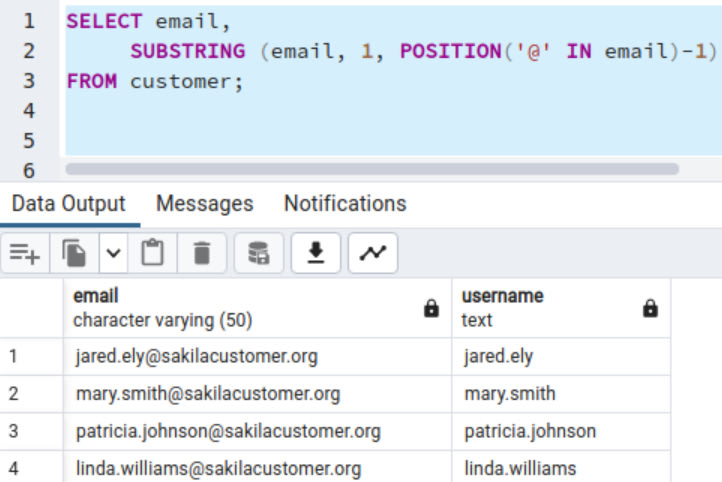Image resolution: width=722 pixels, height=482 pixels.
Task: Click the patricia.johnson username cell
Action: click(x=530, y=431)
